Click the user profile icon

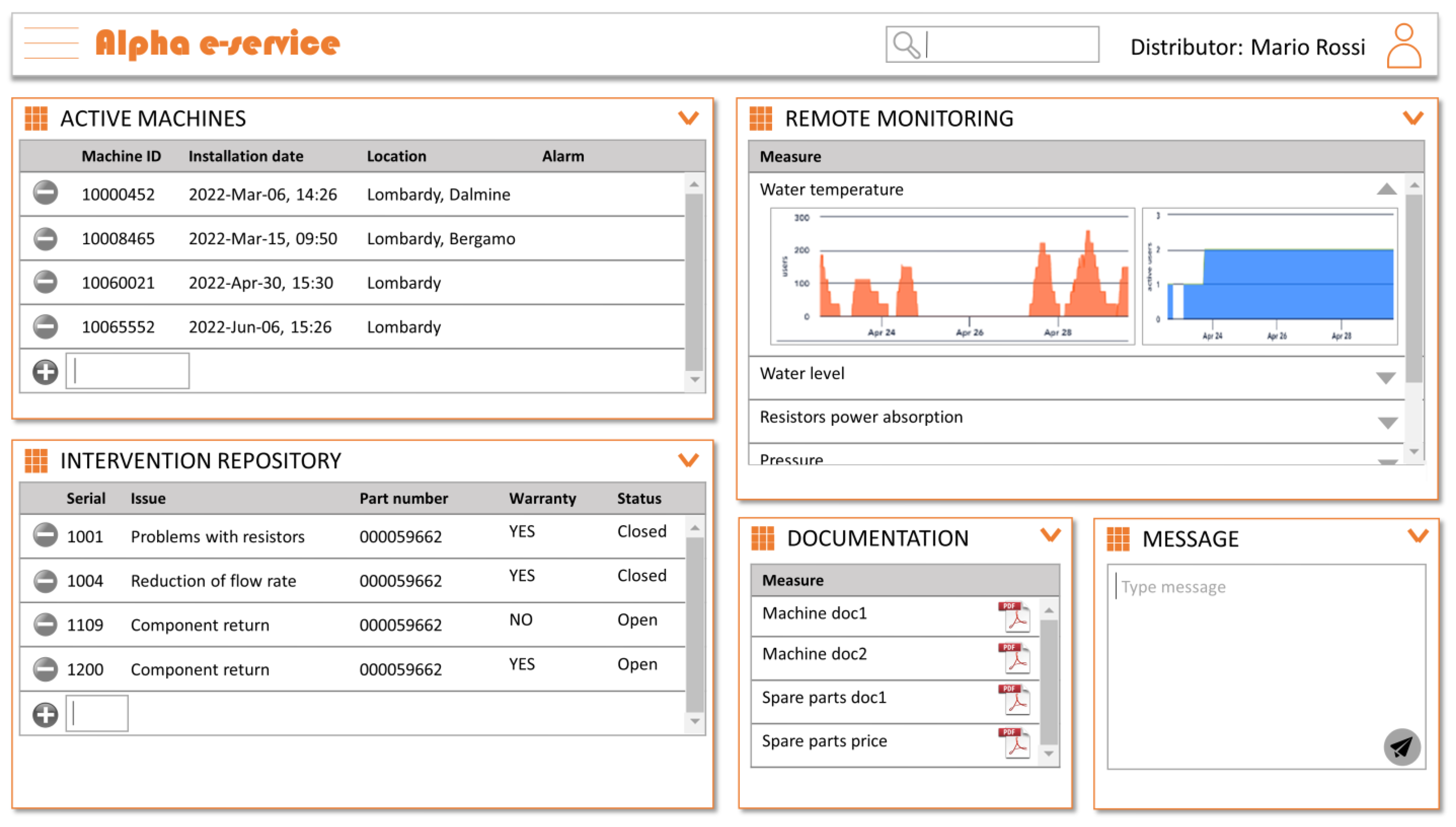click(x=1404, y=46)
